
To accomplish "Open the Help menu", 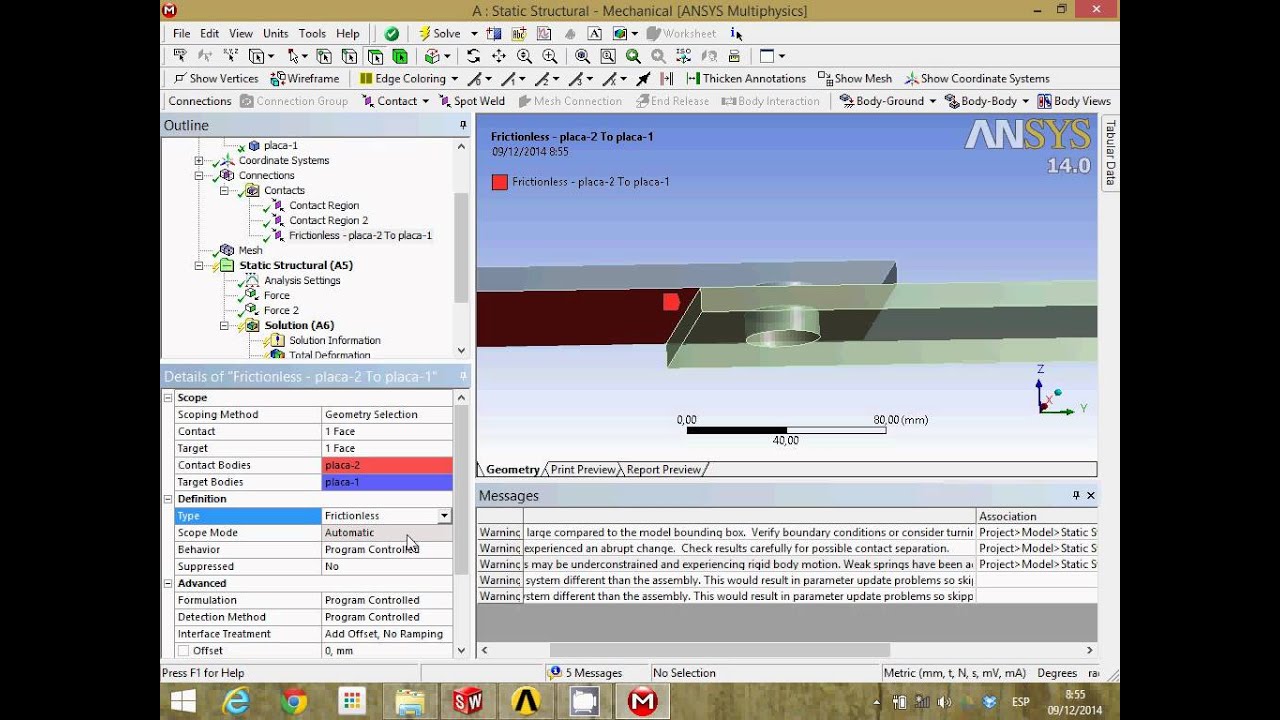I will pyautogui.click(x=348, y=33).
